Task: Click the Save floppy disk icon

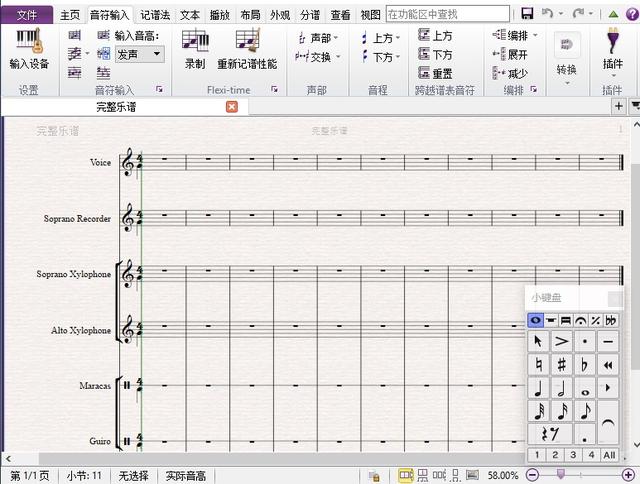Action: pyautogui.click(x=527, y=13)
